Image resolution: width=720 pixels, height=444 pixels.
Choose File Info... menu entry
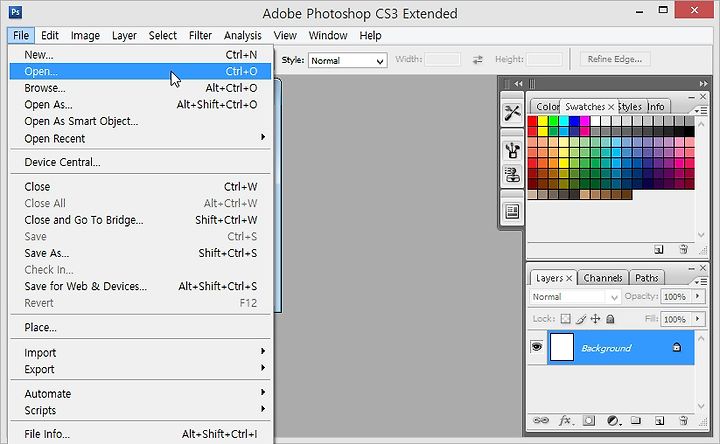140,434
